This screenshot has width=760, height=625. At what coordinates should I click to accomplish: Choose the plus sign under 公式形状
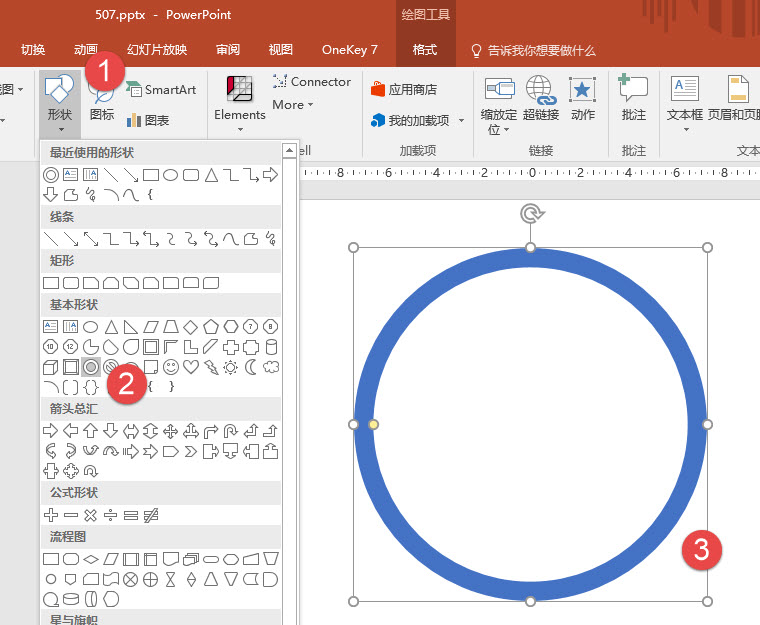click(x=50, y=515)
